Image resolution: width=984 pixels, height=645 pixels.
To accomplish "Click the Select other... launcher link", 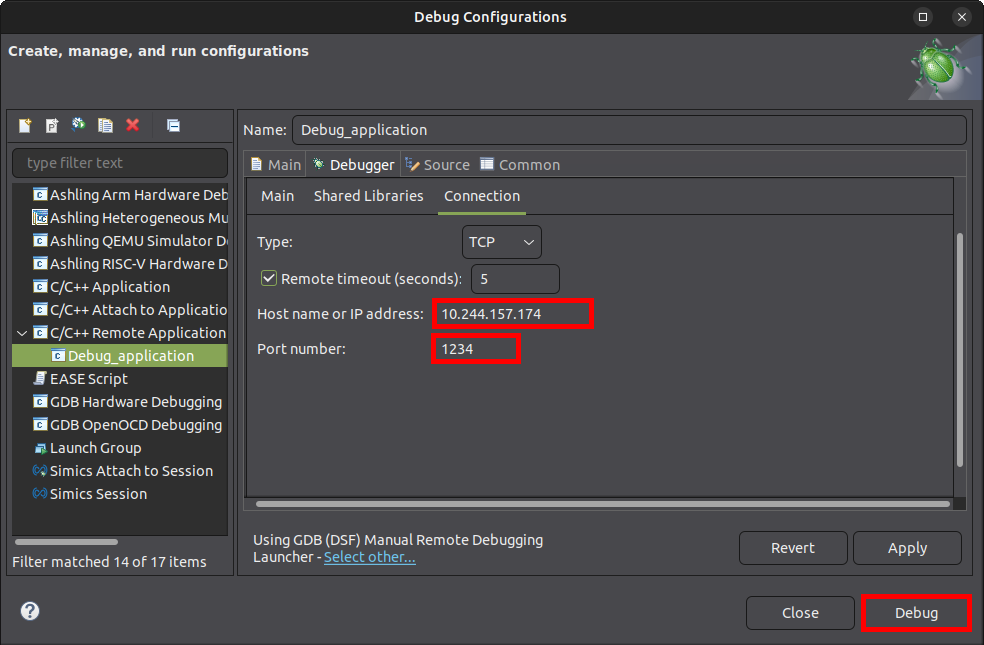I will 370,557.
